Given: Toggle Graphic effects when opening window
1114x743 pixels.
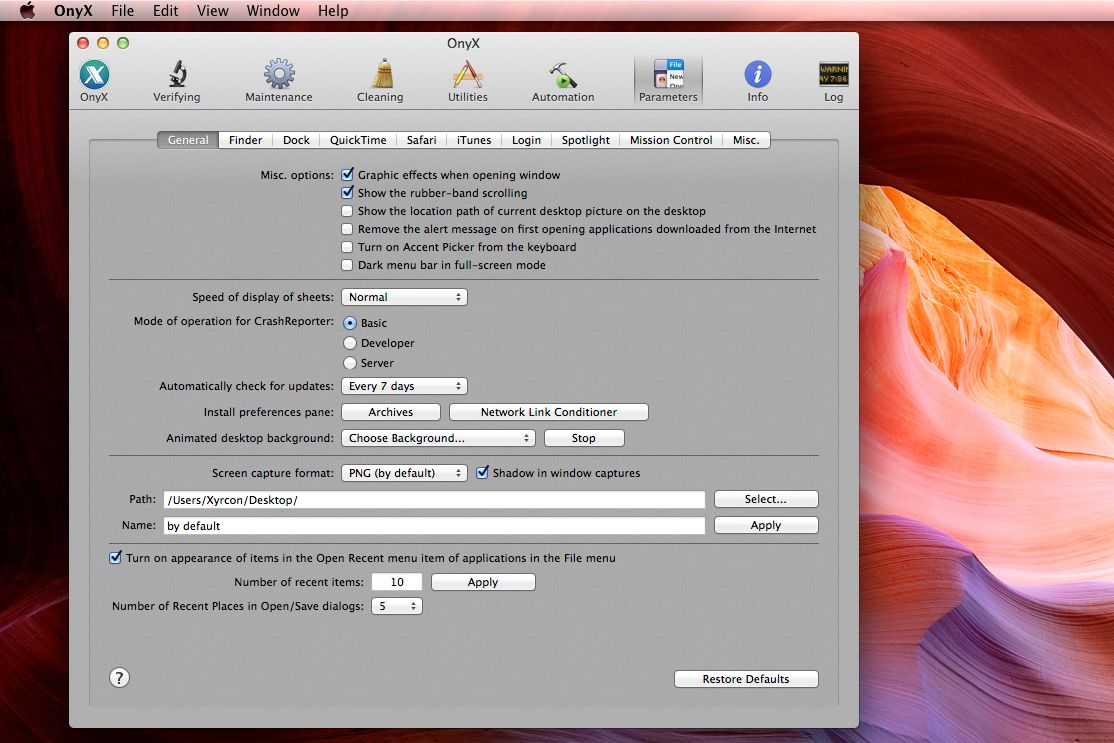Looking at the screenshot, I should [347, 175].
